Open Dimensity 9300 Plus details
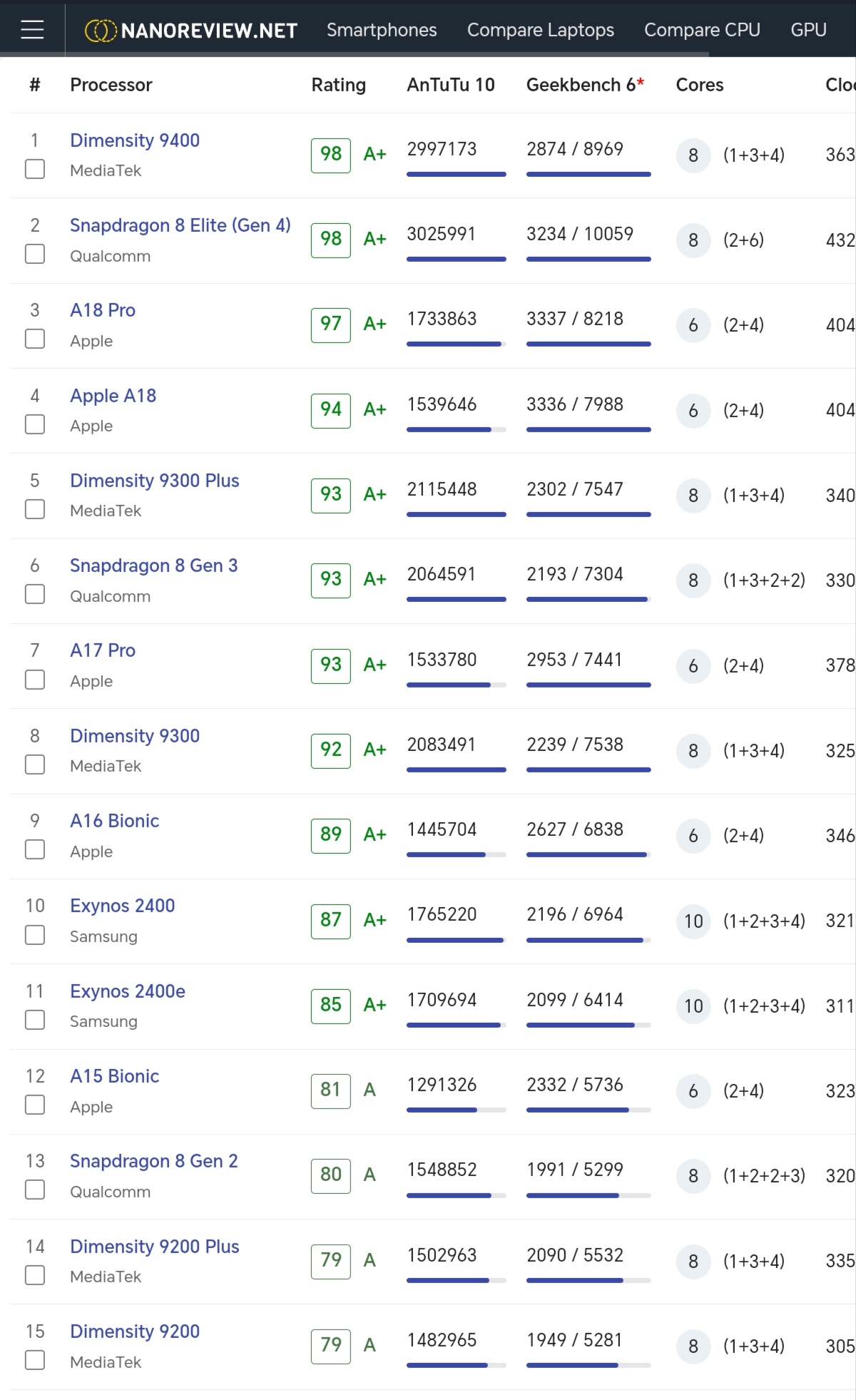Viewport: 856px width, 1400px height. pos(155,481)
